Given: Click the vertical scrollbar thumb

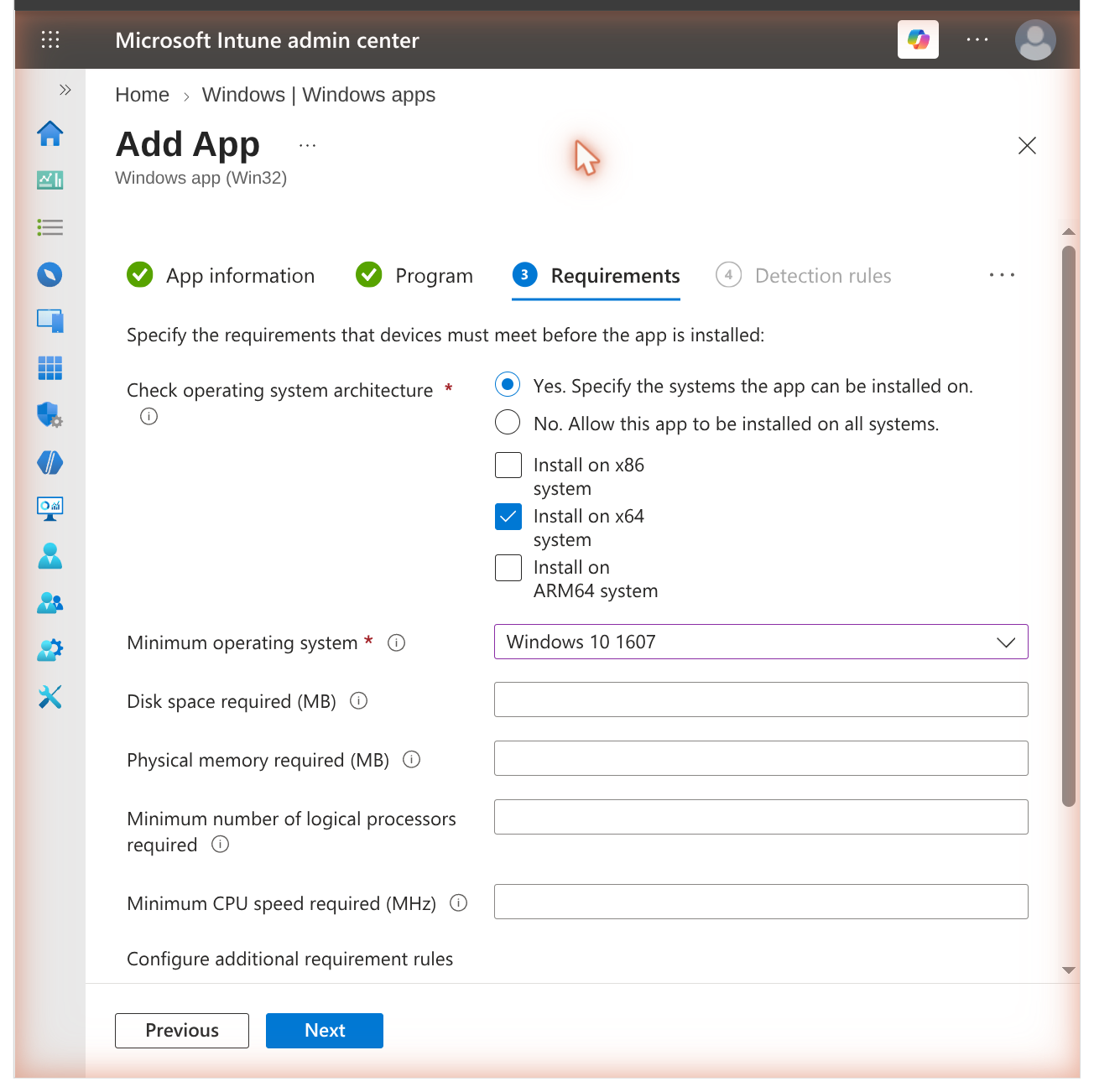Looking at the screenshot, I should point(1068,526).
